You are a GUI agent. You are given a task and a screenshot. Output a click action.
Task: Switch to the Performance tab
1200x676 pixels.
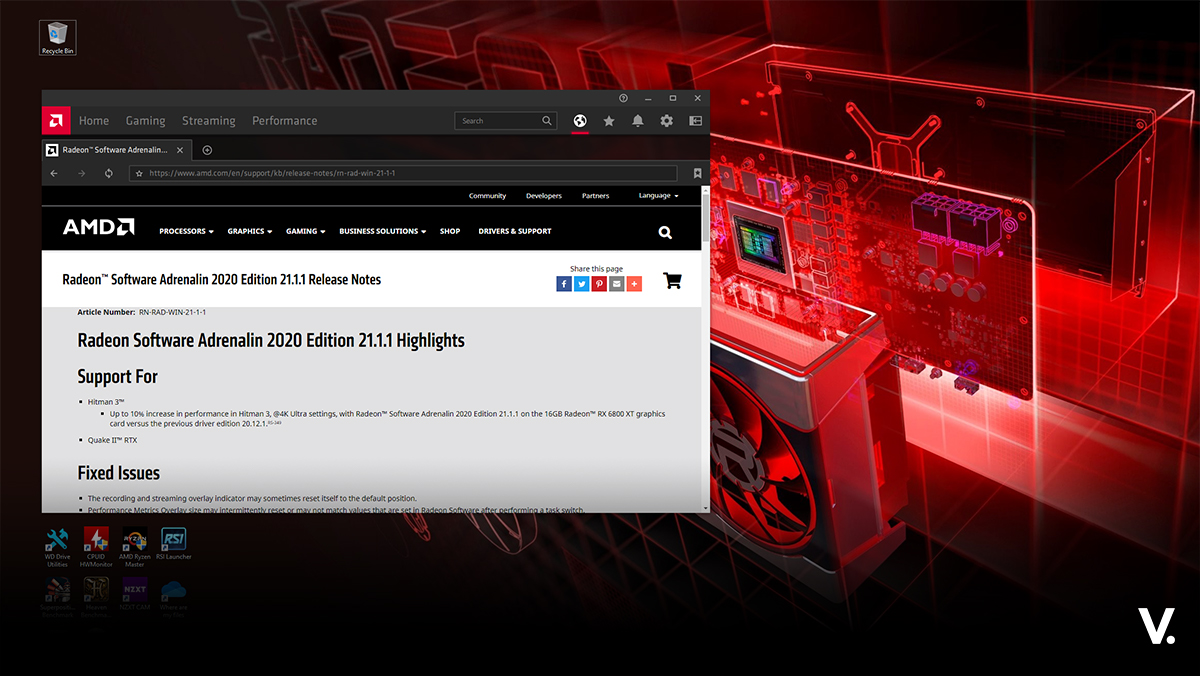point(284,121)
